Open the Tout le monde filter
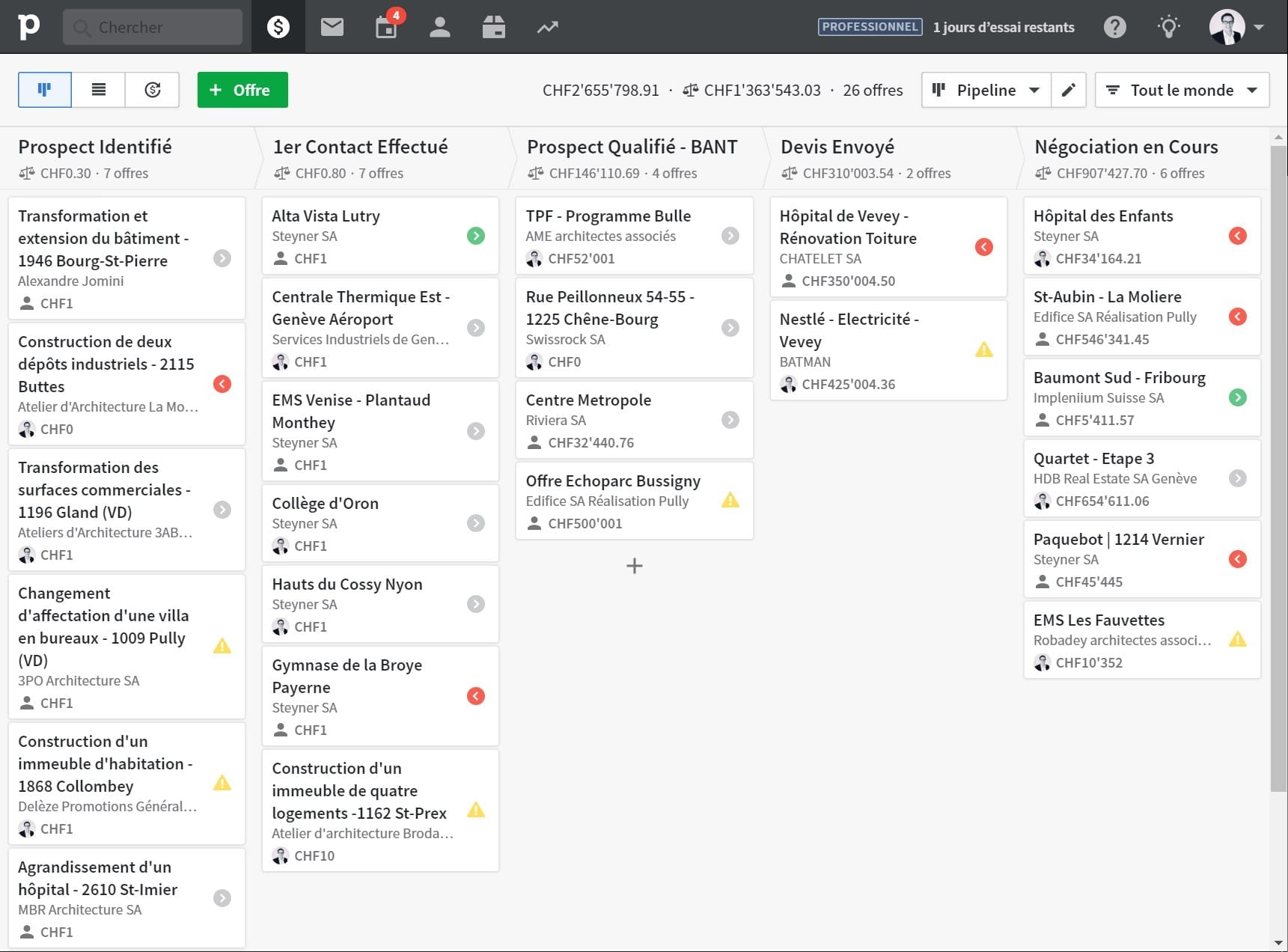Screen dimensions: 1288x952 click(1182, 90)
